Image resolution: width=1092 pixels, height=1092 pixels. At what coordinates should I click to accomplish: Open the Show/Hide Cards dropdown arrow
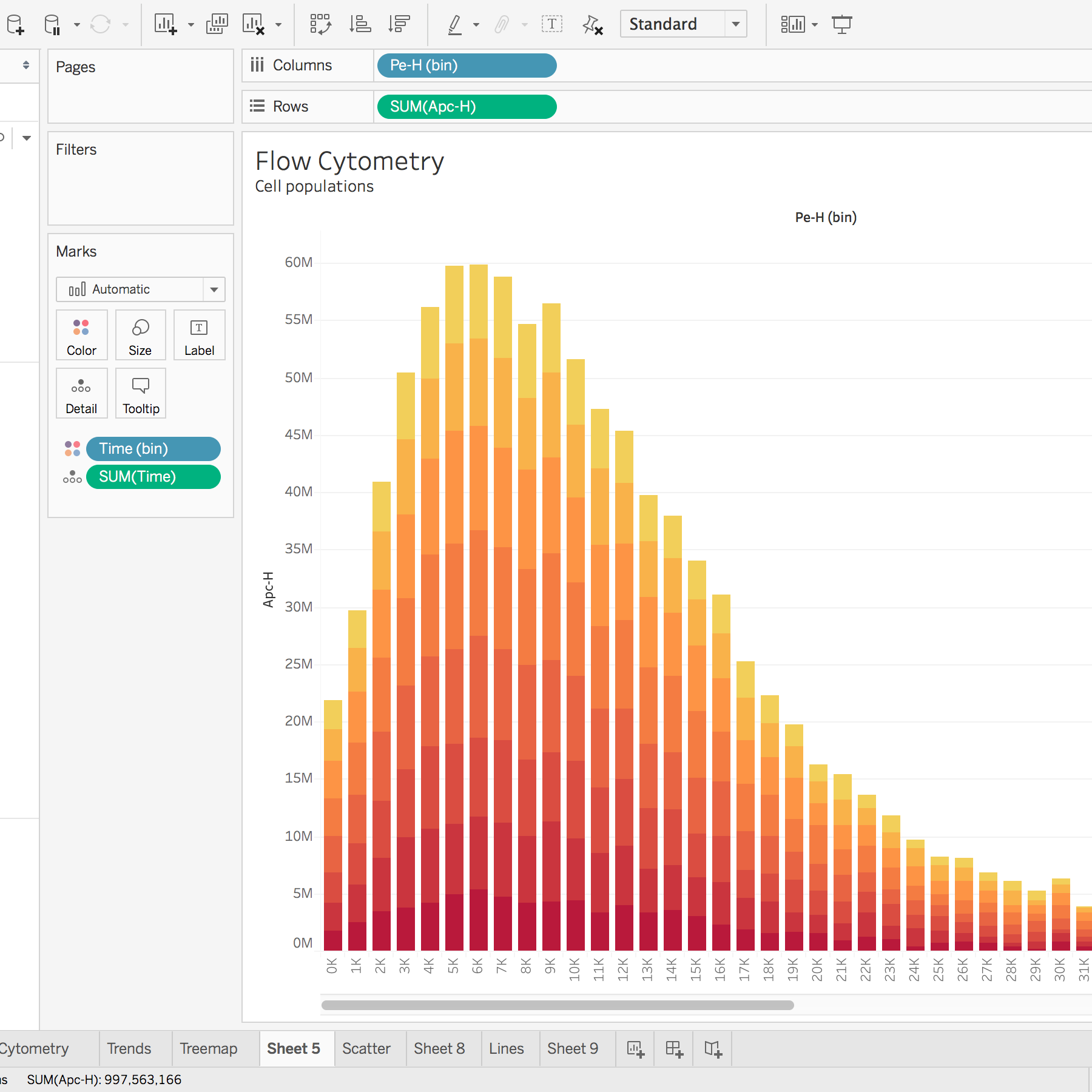point(815,24)
